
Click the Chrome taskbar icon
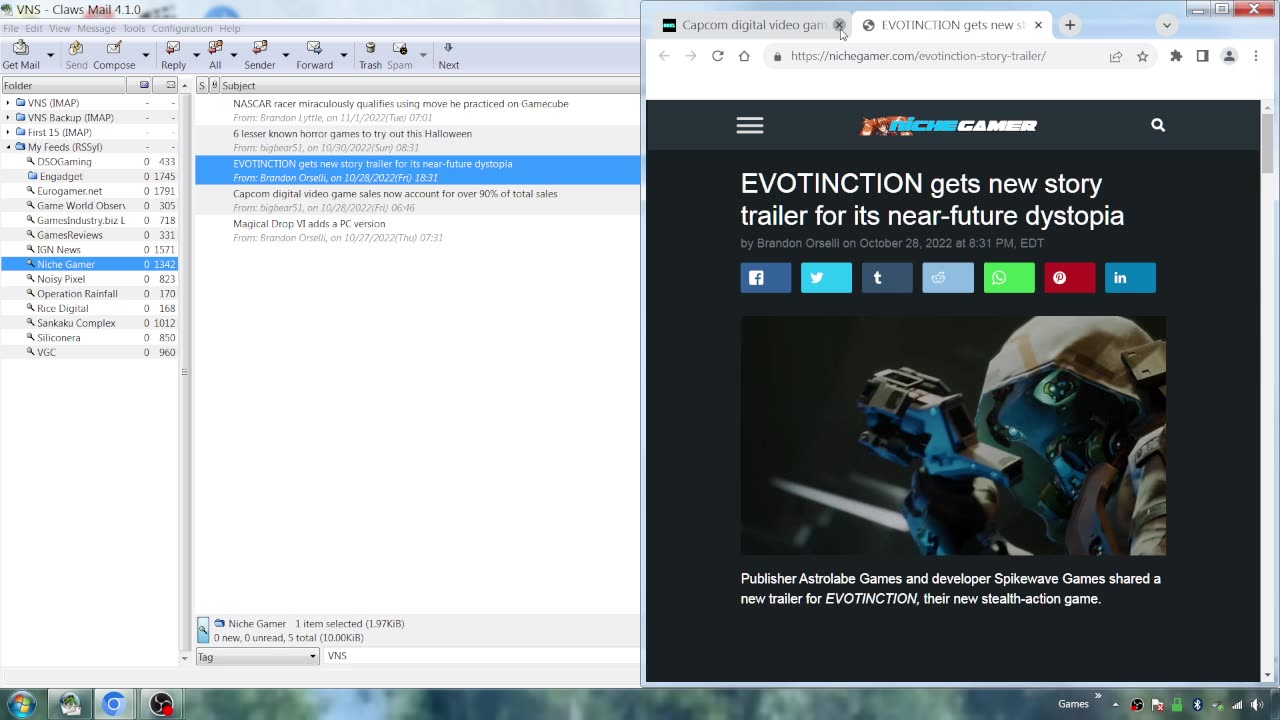click(x=114, y=704)
